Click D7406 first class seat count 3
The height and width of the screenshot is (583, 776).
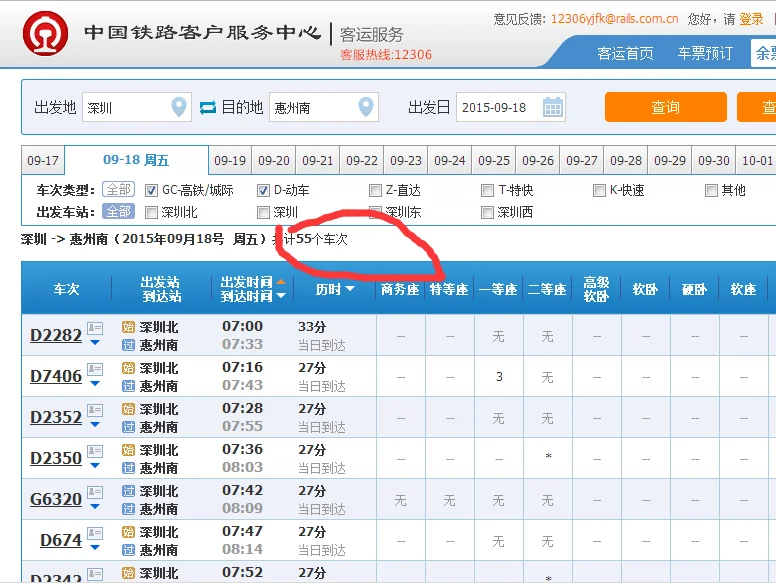point(499,377)
